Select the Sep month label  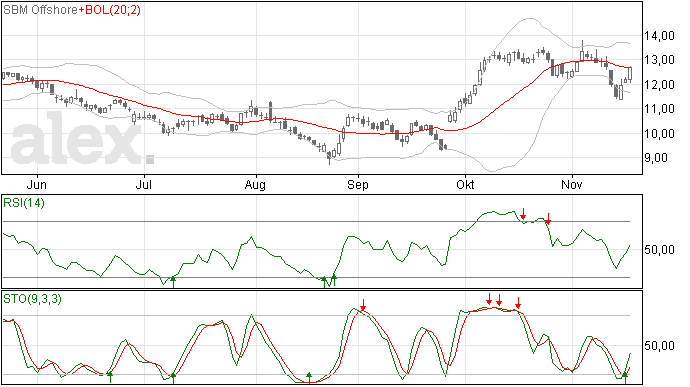click(358, 185)
